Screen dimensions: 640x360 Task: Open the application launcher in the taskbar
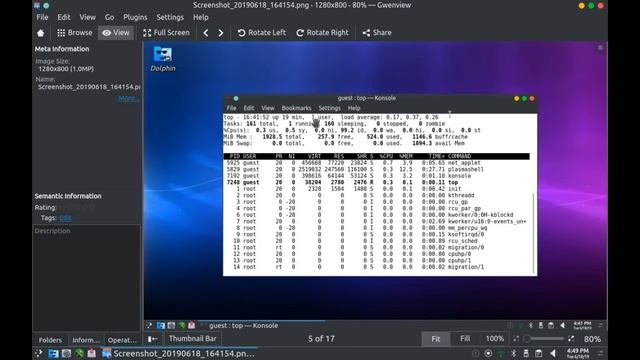click(x=39, y=353)
